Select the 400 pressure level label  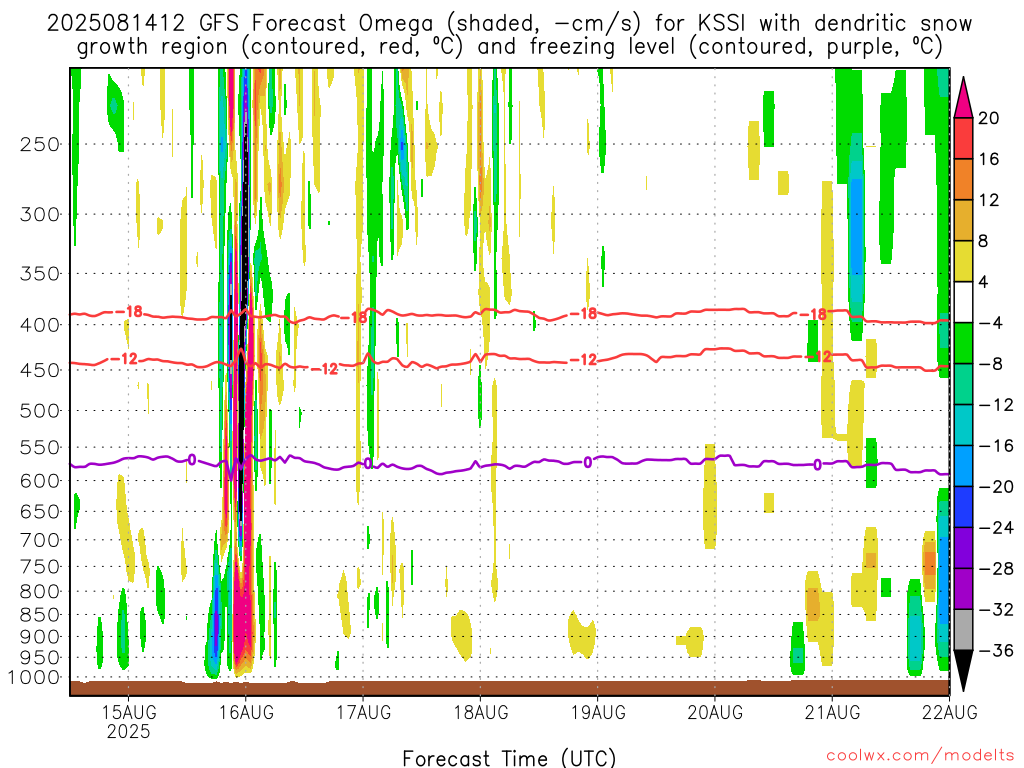pos(40,325)
